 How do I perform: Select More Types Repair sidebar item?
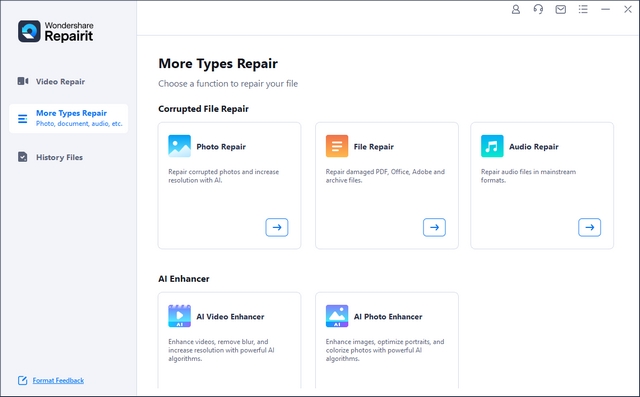(x=69, y=118)
